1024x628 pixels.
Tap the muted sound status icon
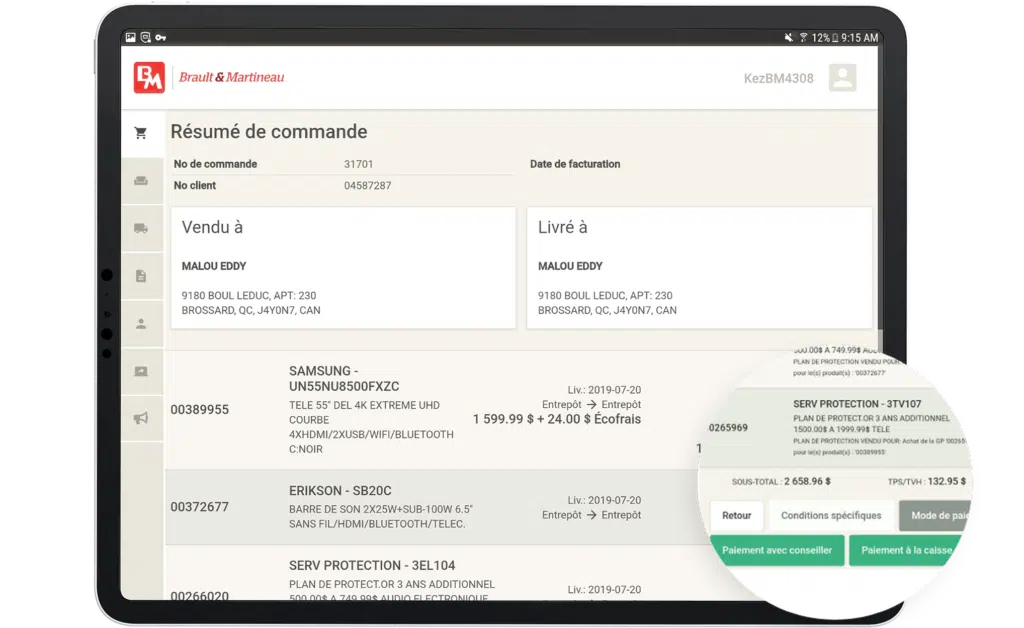[789, 38]
